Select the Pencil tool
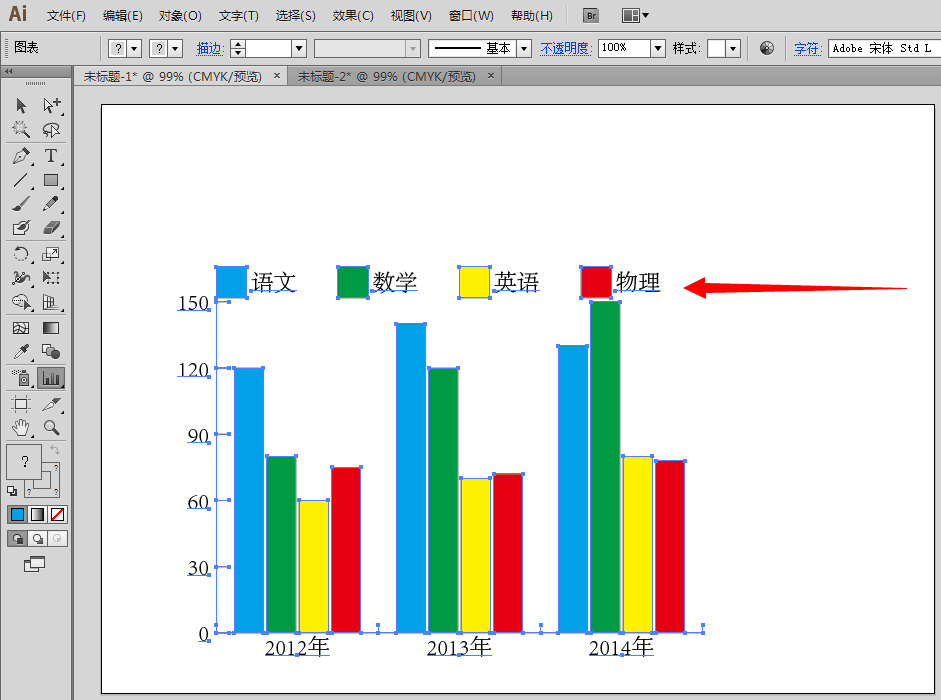 click(52, 204)
